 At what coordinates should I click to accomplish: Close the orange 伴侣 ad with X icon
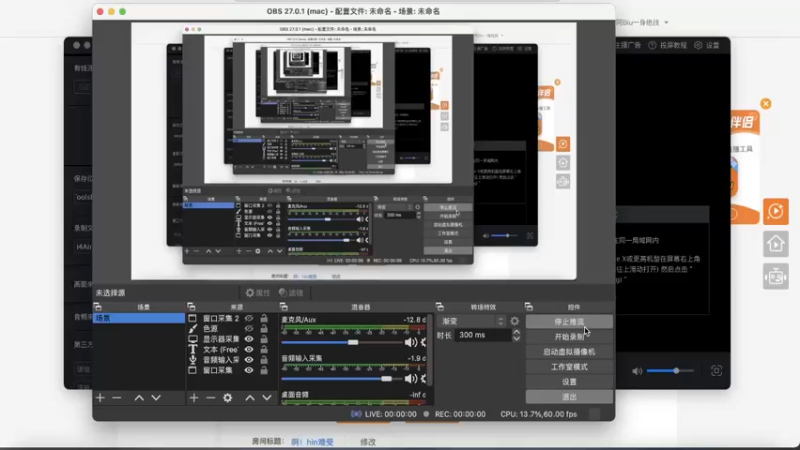[x=766, y=104]
